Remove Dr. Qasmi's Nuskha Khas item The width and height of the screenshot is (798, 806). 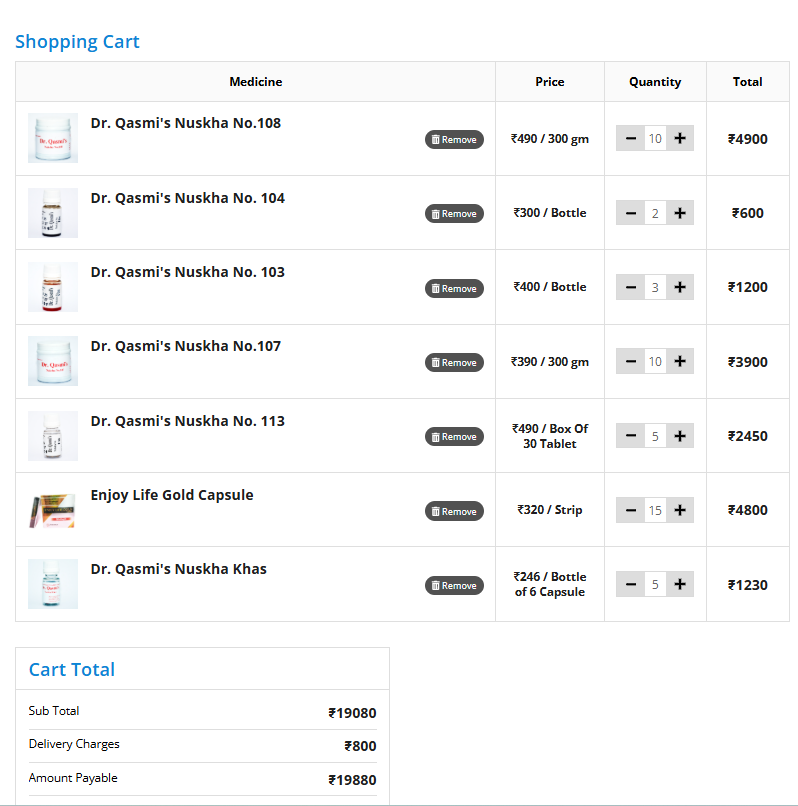[x=454, y=585]
